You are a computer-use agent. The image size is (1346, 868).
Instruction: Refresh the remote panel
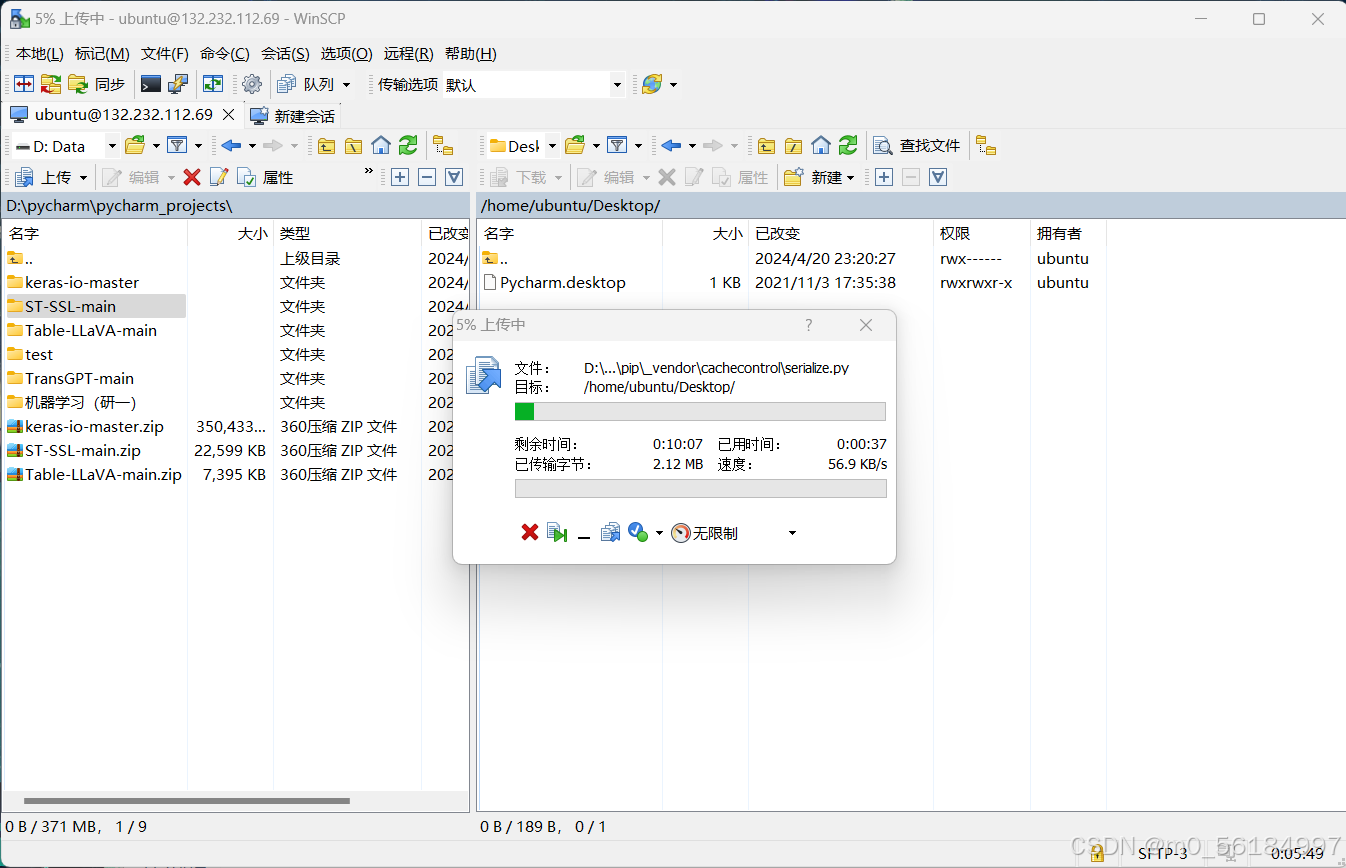click(848, 146)
